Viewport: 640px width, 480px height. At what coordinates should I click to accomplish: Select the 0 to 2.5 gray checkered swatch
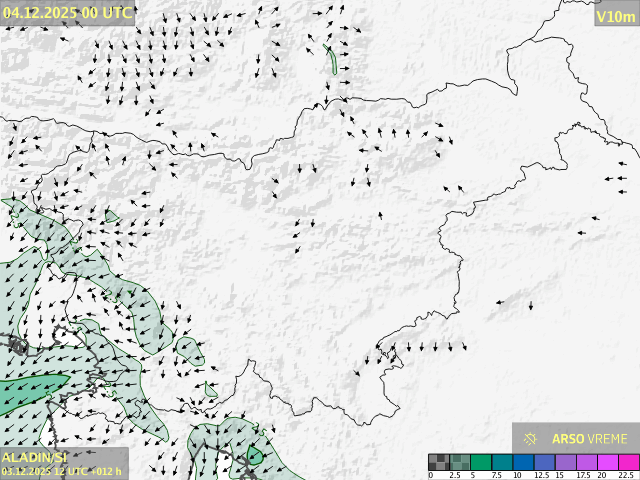(x=440, y=462)
